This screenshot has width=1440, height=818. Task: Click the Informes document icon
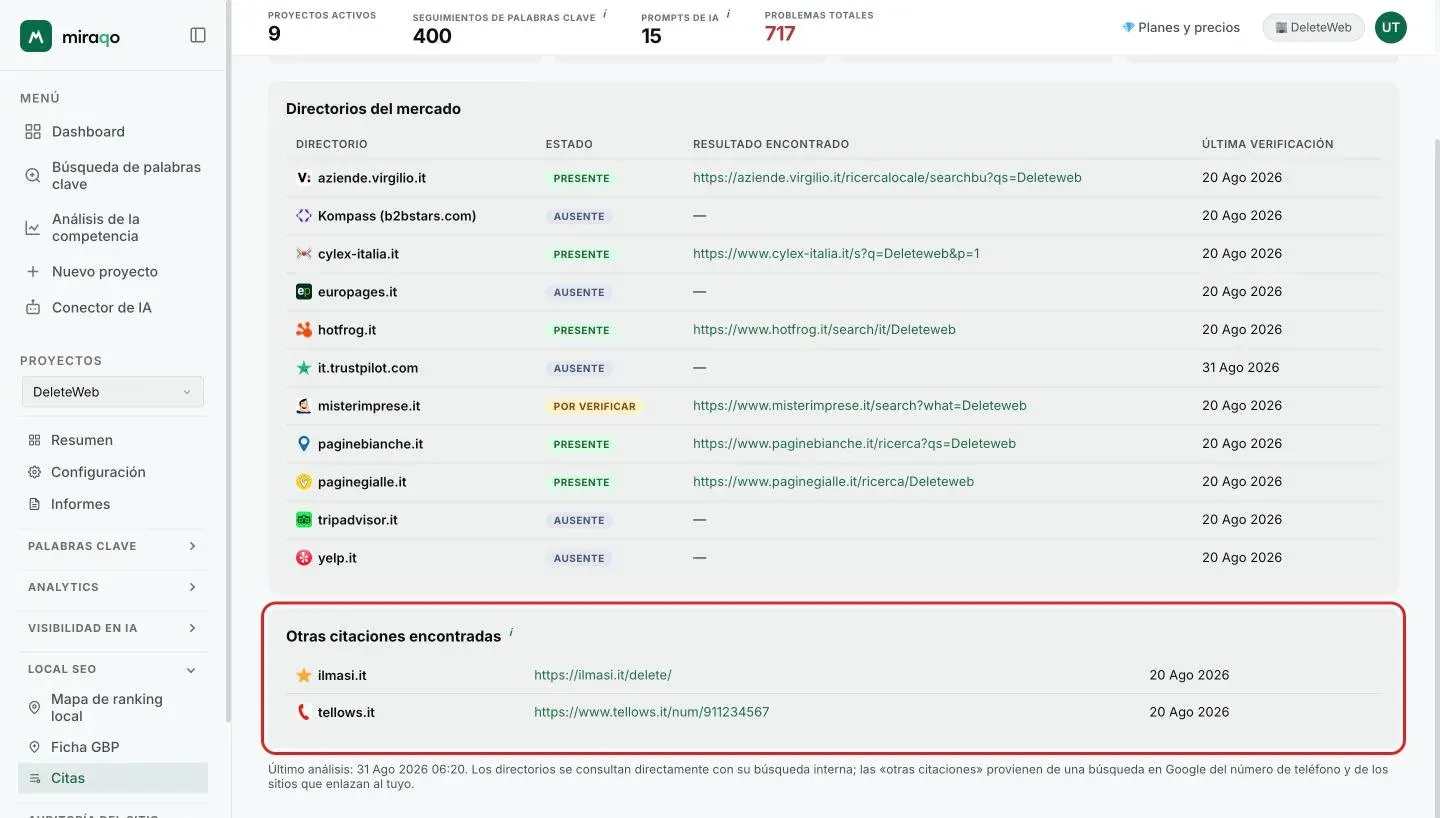point(34,504)
